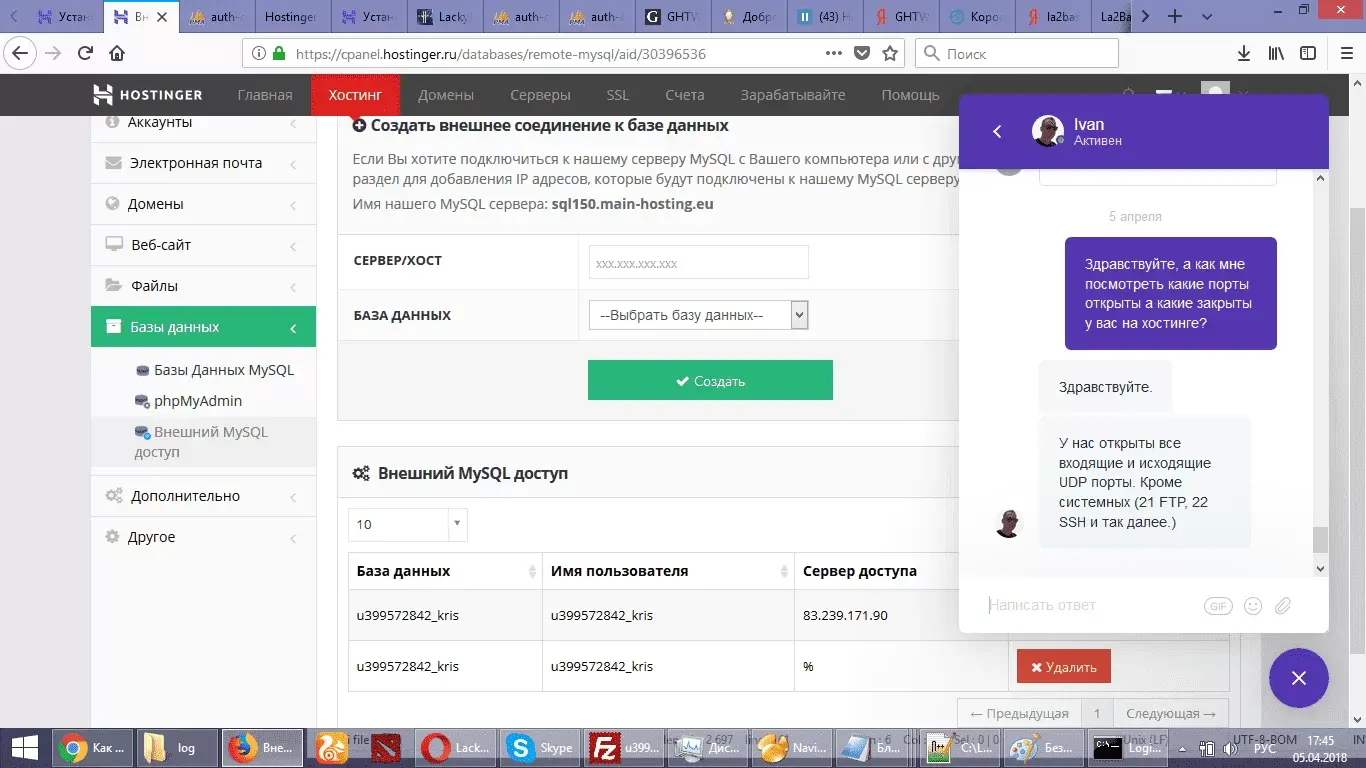Go back in chat using the left arrow
The width and height of the screenshot is (1366, 768).
pos(996,131)
